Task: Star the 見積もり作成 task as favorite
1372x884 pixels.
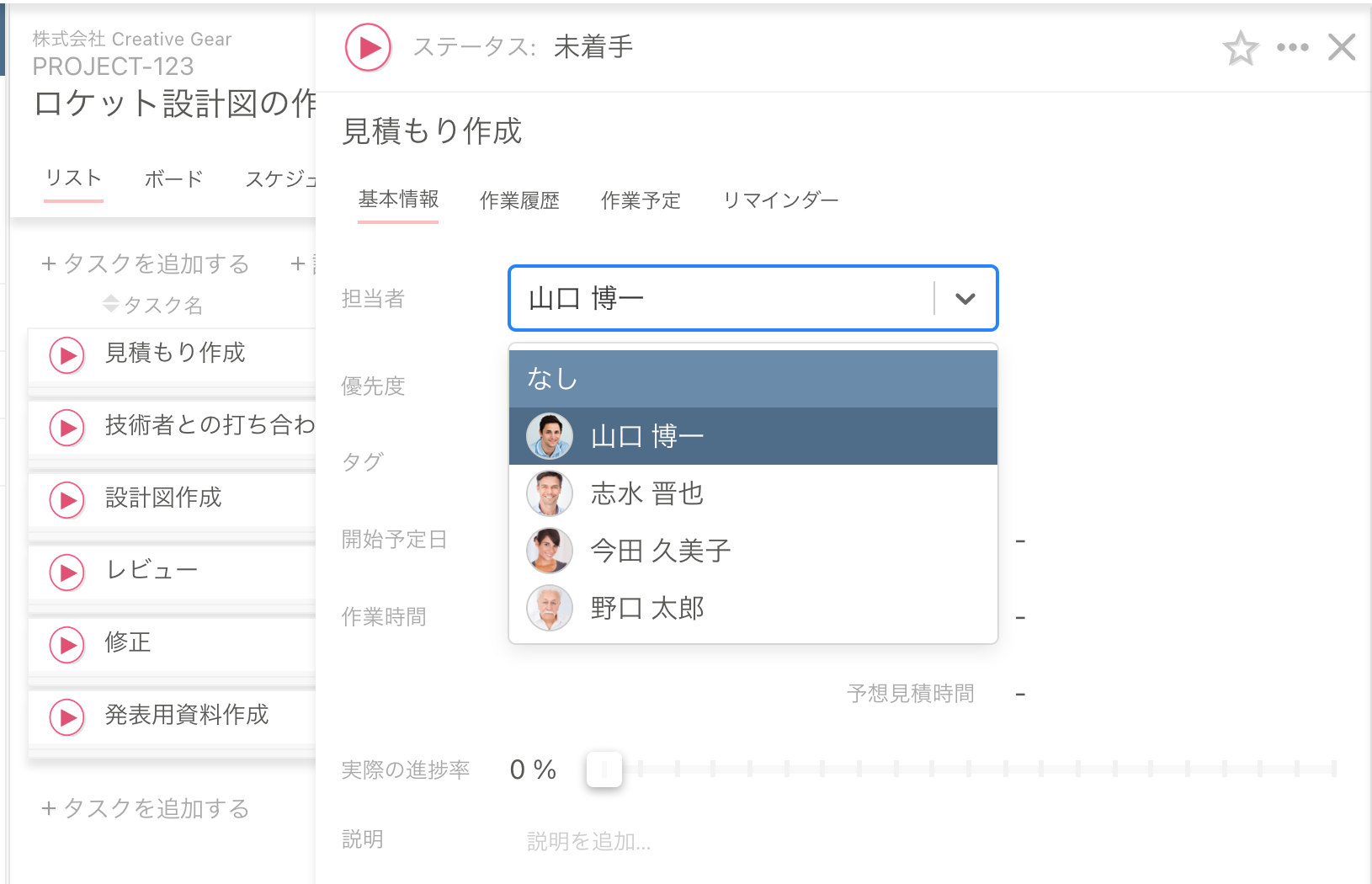Action: [1241, 49]
